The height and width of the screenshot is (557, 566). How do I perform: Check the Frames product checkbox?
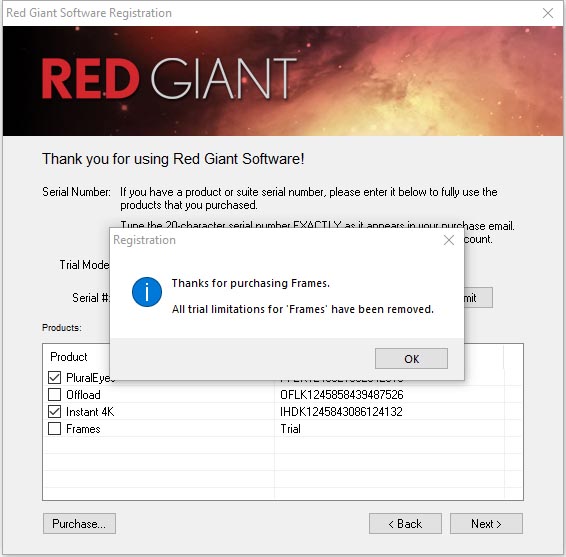55,429
